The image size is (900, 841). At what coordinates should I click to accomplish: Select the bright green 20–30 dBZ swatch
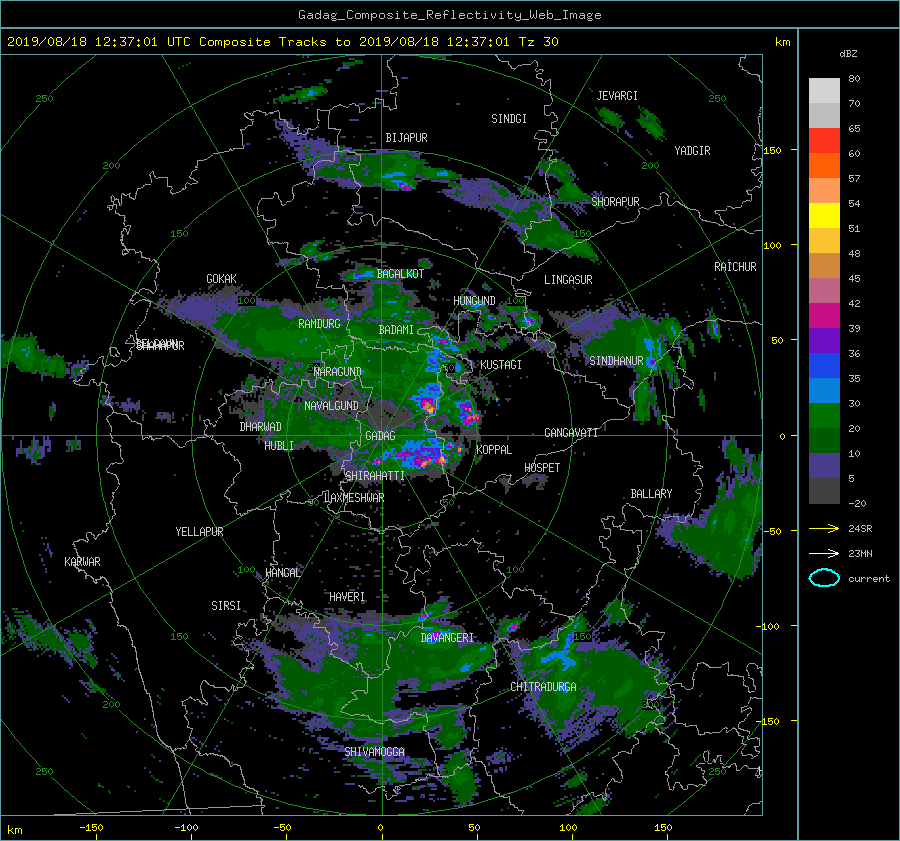[824, 416]
